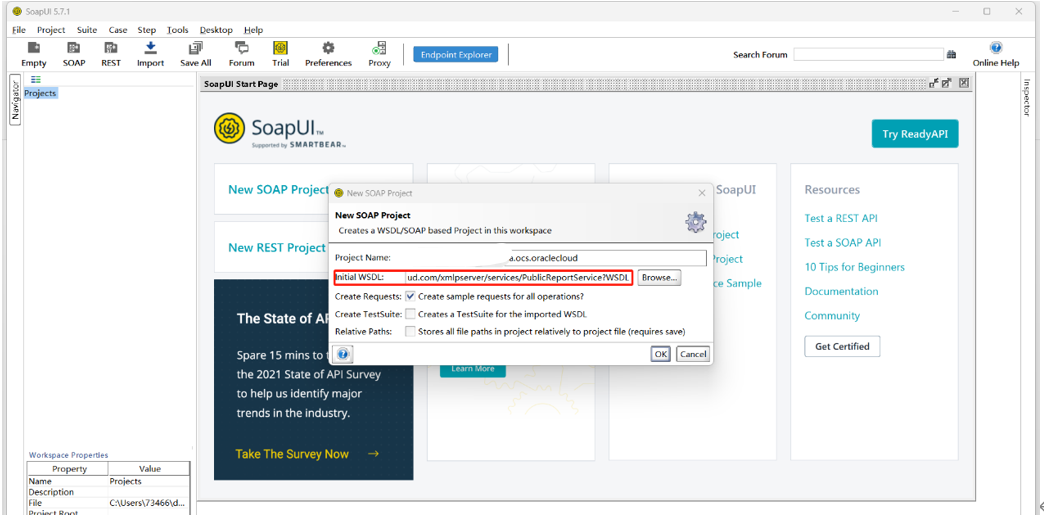Click the REST project toolbar icon

coord(111,48)
